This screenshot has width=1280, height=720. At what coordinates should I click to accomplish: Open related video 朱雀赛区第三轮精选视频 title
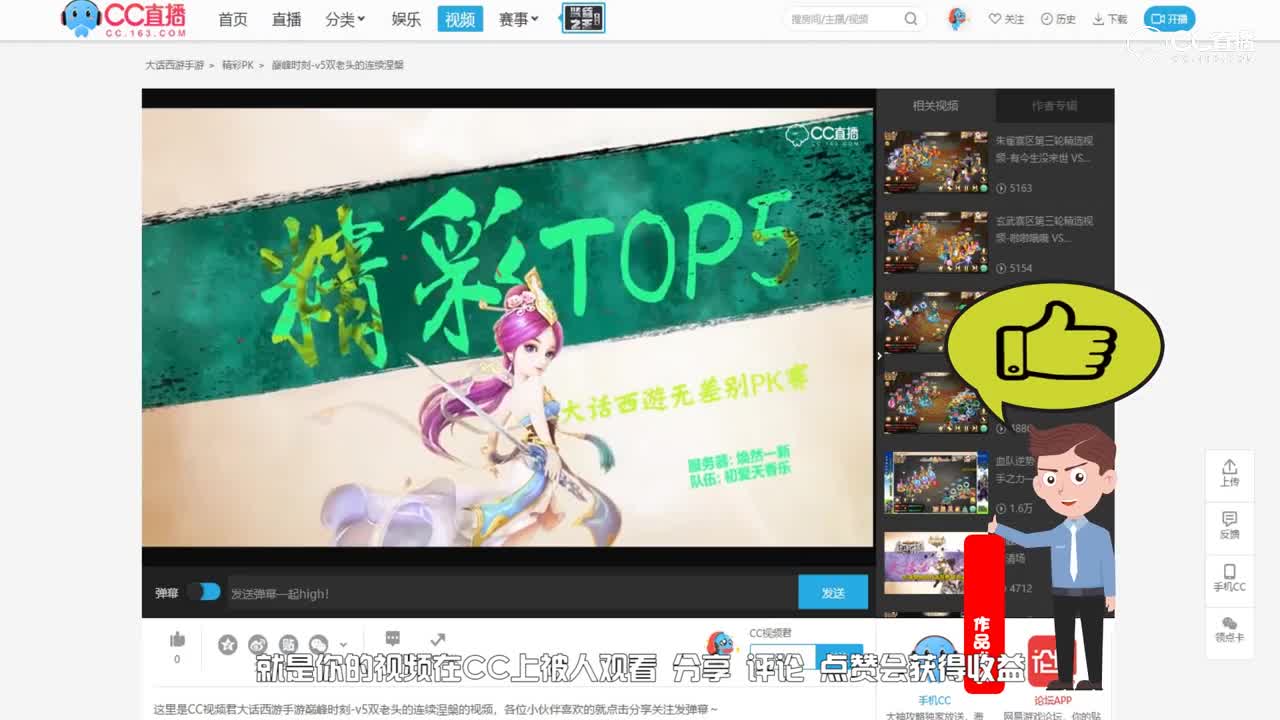pos(1045,149)
